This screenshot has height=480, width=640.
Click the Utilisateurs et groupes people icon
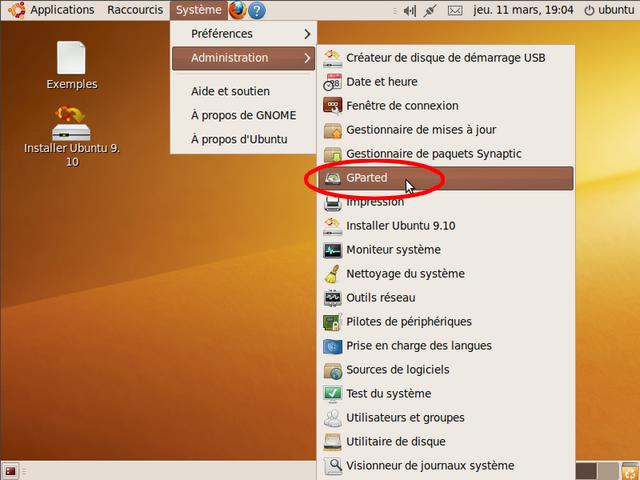(x=333, y=418)
